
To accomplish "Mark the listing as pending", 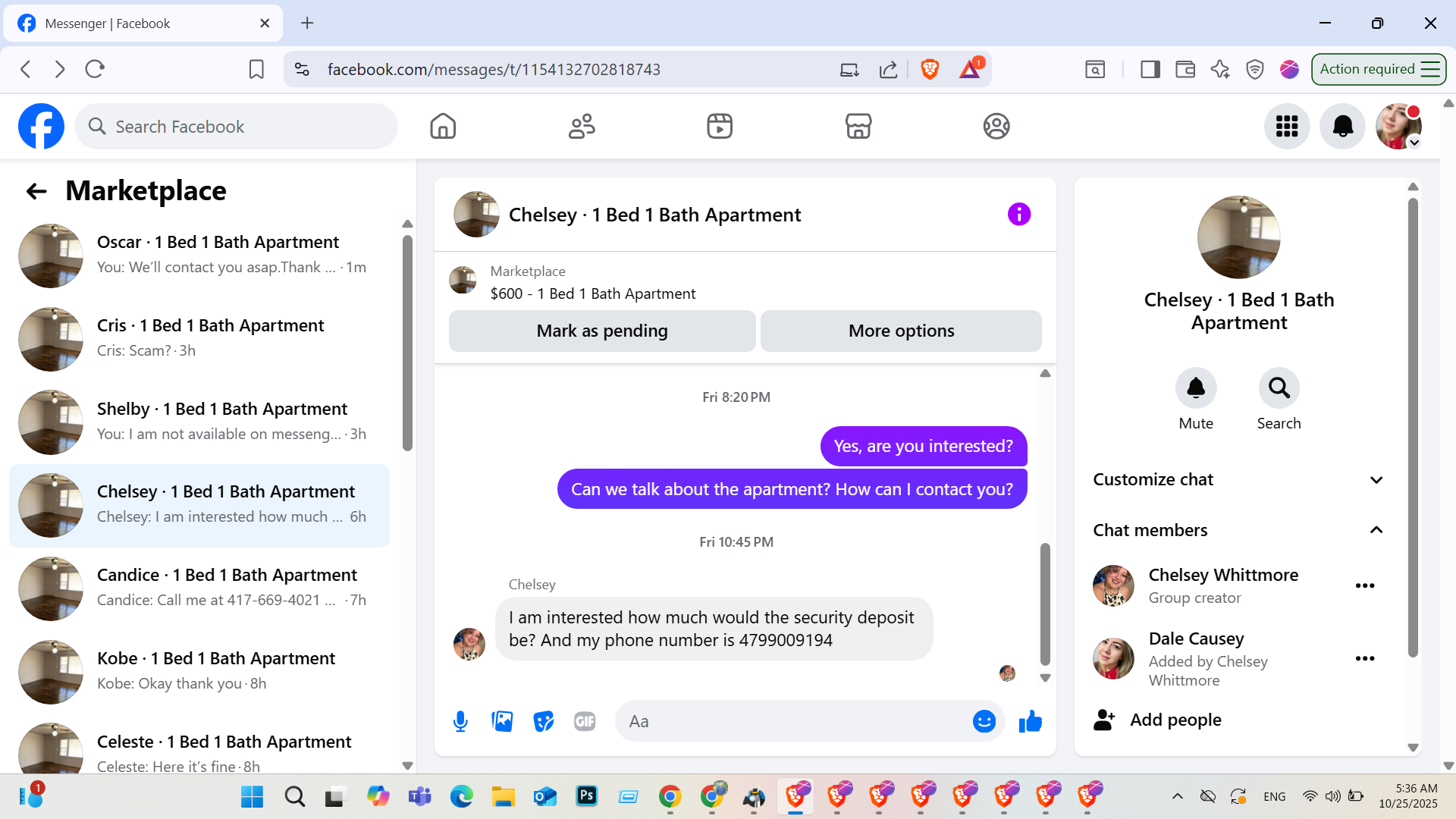I will pyautogui.click(x=602, y=331).
